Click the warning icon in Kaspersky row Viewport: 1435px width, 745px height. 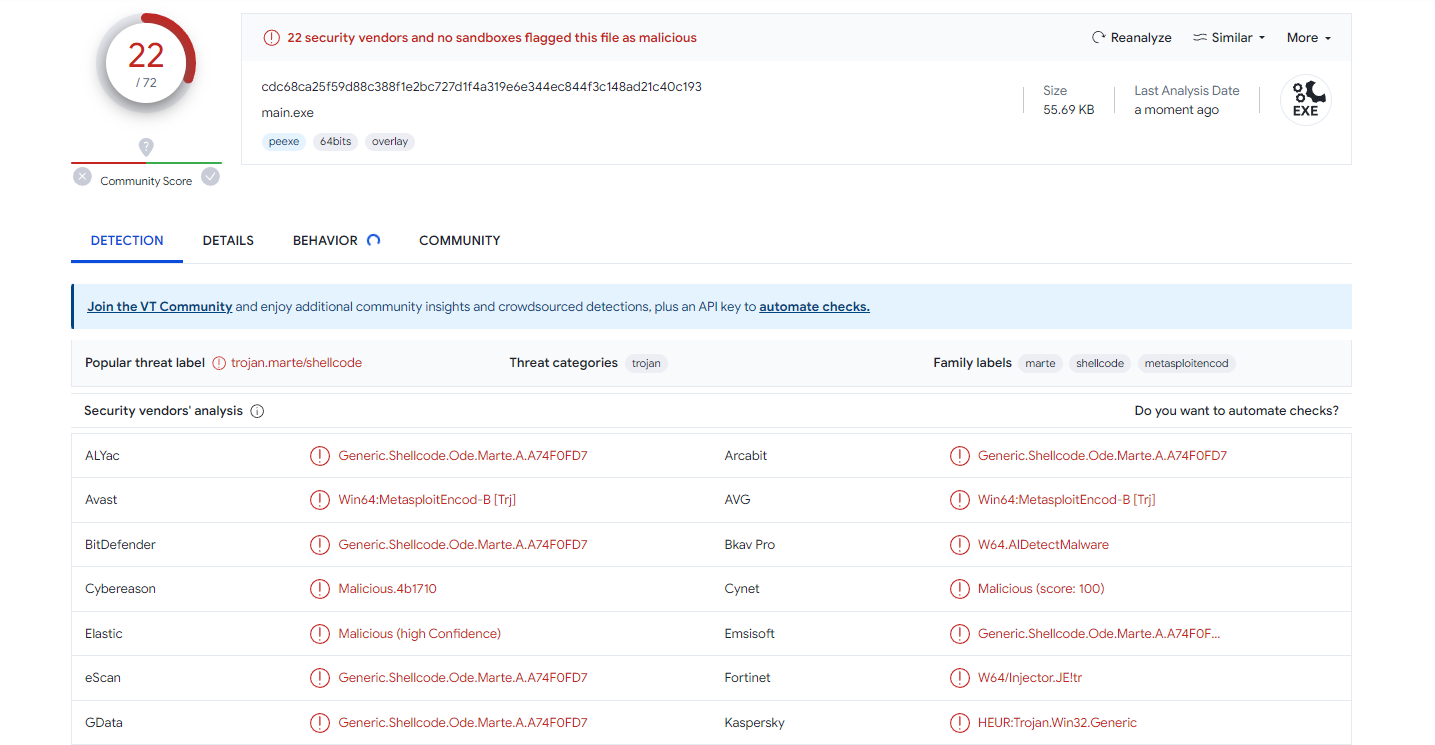pos(959,722)
